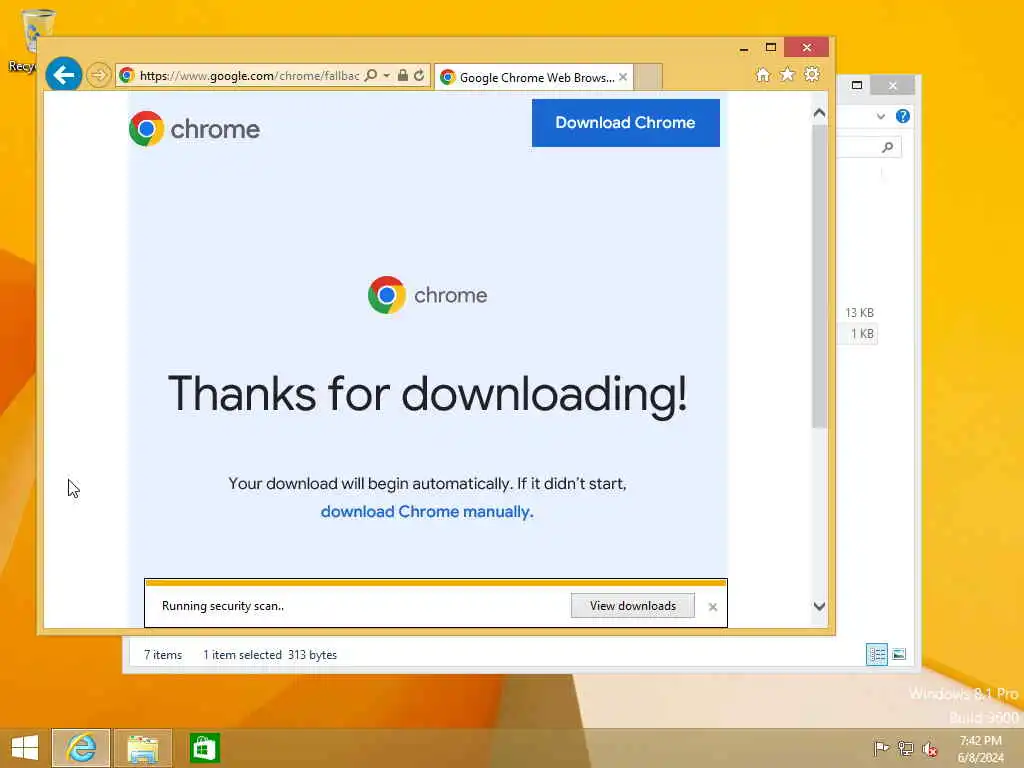1024x768 pixels.
Task: Click '1 item selected 313 bytes' status text
Action: pos(270,654)
